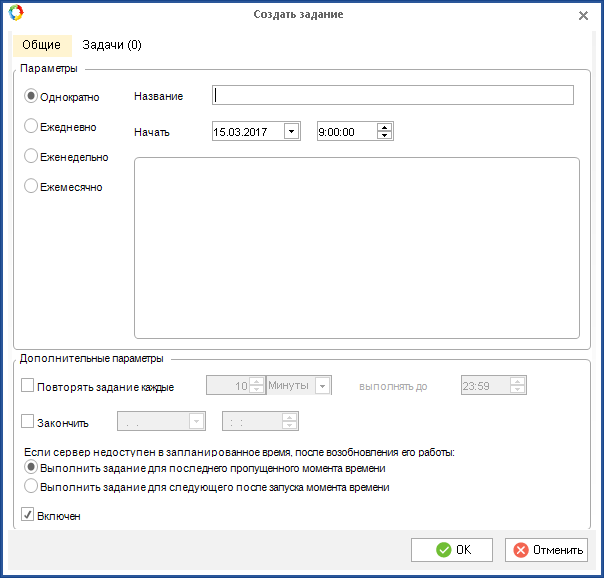The width and height of the screenshot is (604, 578).
Task: Enable the Закончить checkbox
Action: pyautogui.click(x=27, y=421)
